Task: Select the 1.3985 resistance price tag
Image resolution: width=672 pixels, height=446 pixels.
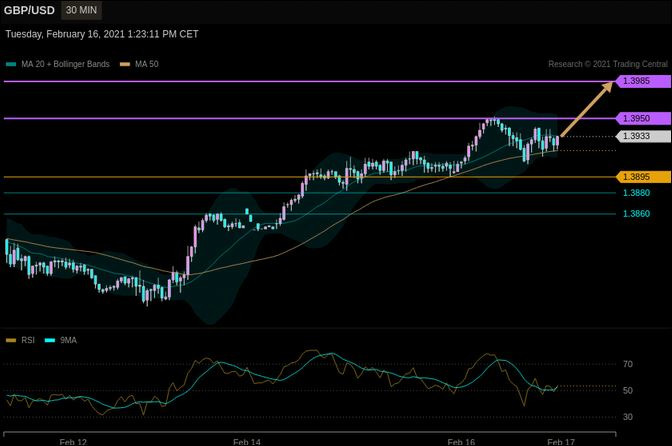Action: point(643,81)
